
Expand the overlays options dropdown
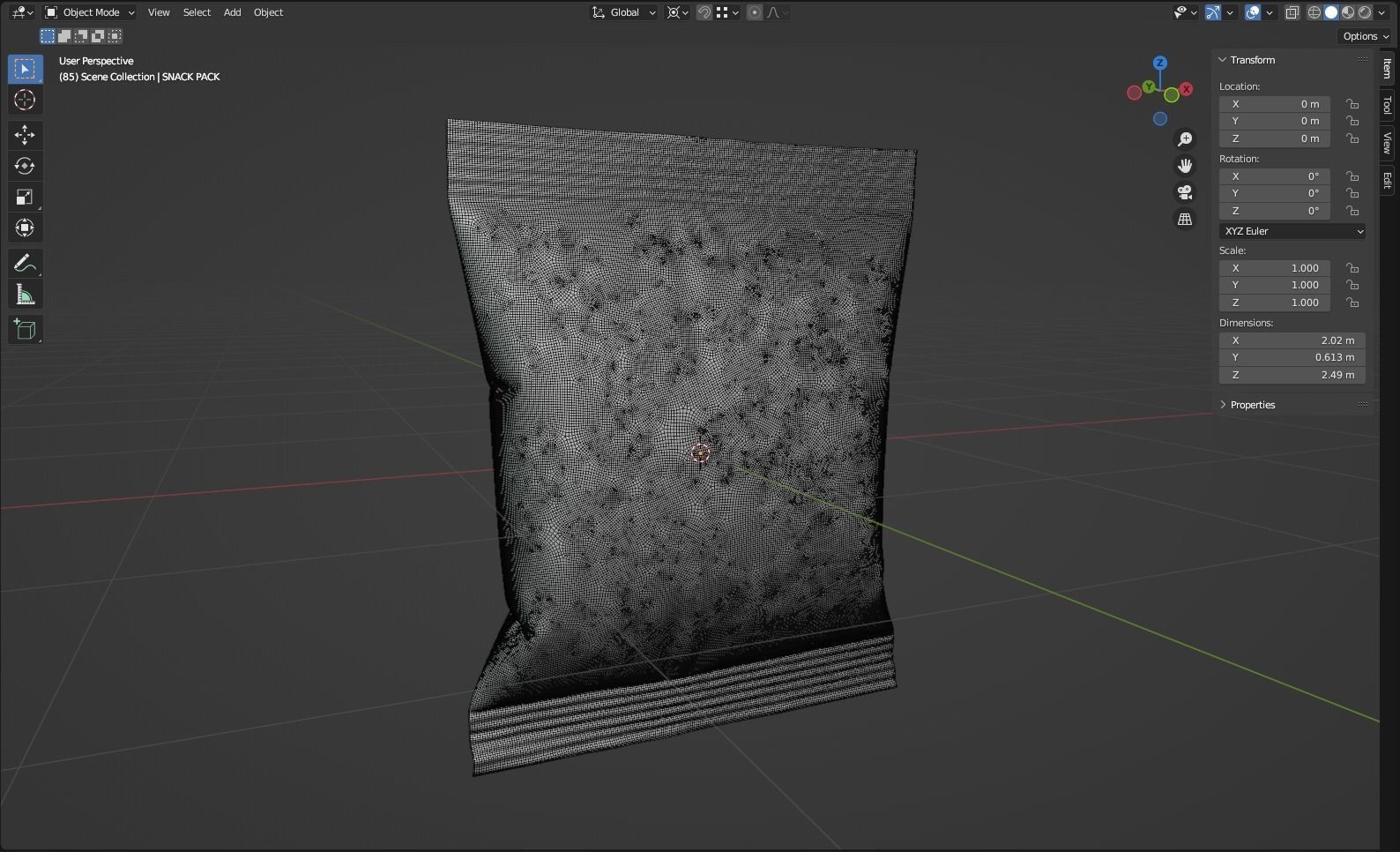[1270, 12]
